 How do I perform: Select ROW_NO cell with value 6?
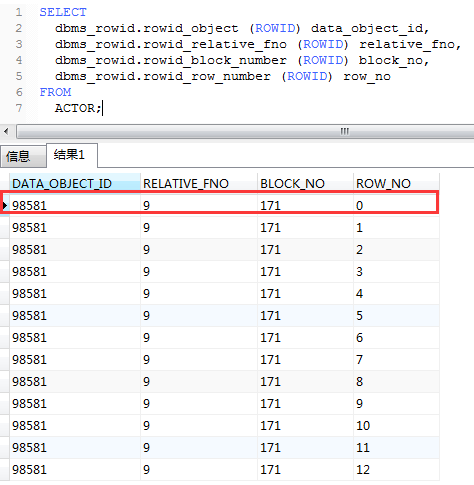pyautogui.click(x=396, y=338)
